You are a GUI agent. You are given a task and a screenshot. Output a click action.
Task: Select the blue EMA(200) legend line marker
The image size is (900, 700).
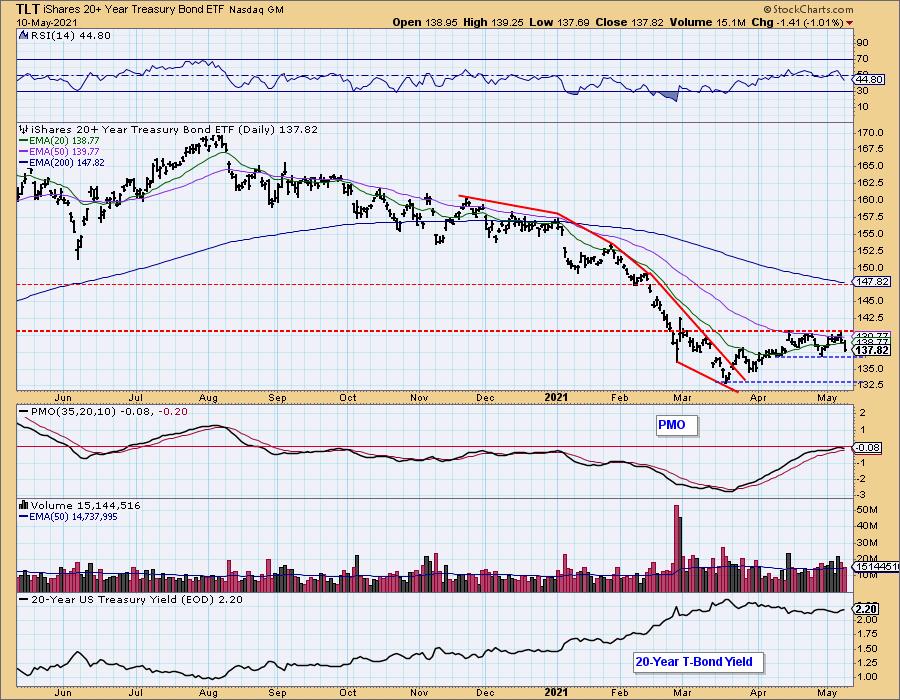click(24, 163)
